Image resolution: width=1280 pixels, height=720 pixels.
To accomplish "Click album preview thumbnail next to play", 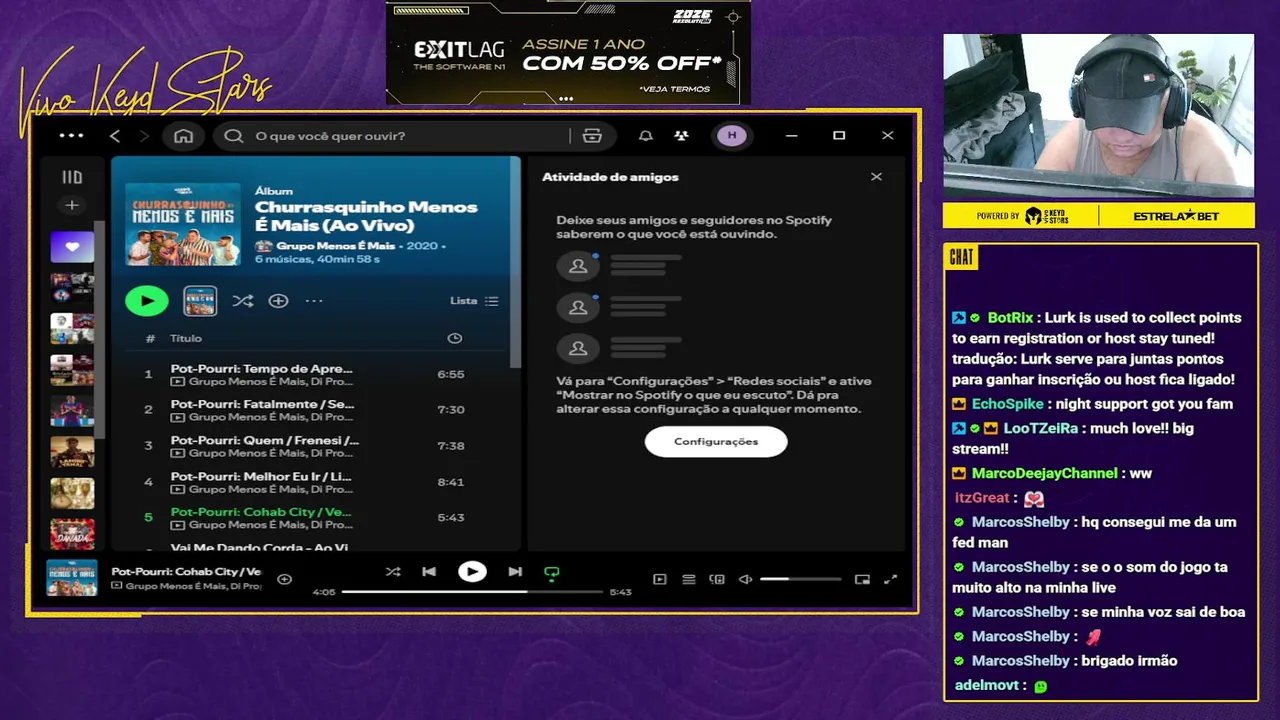I will point(200,300).
